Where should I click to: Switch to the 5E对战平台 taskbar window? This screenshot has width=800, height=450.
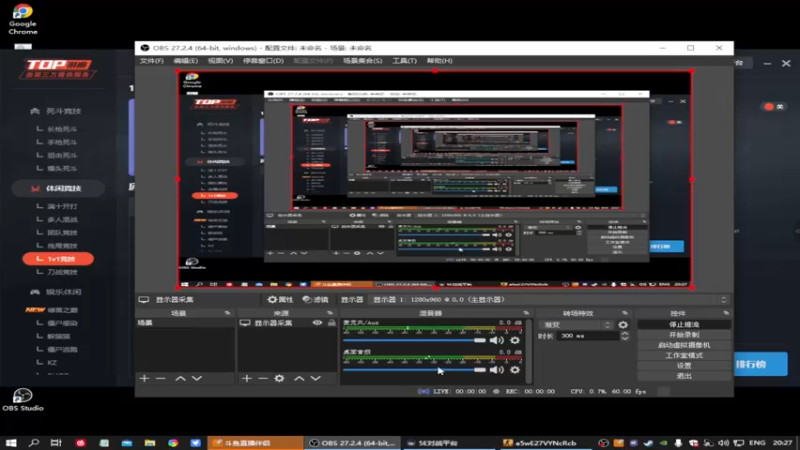pyautogui.click(x=449, y=443)
